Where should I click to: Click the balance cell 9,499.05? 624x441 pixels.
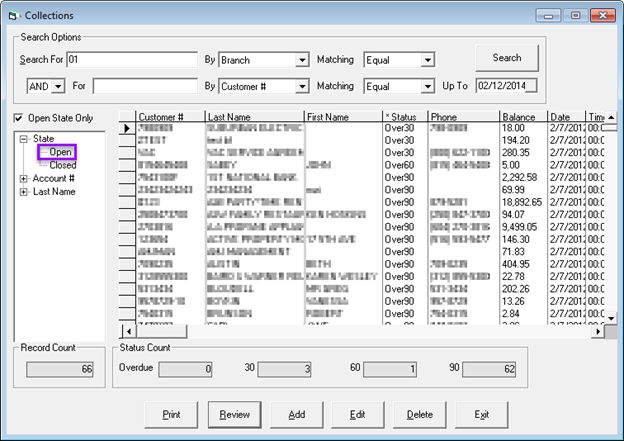[523, 227]
